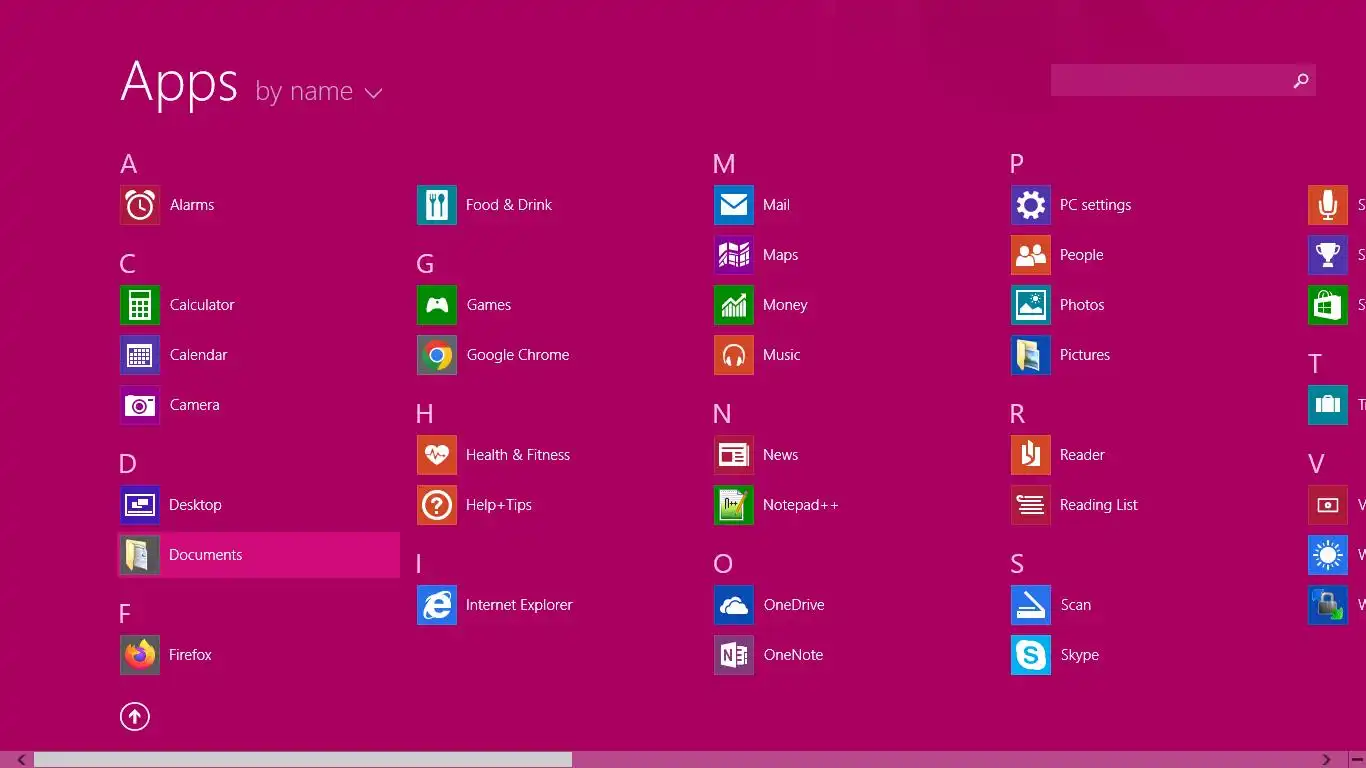This screenshot has width=1366, height=768.
Task: Open the Pictures folder icon
Action: 1031,355
